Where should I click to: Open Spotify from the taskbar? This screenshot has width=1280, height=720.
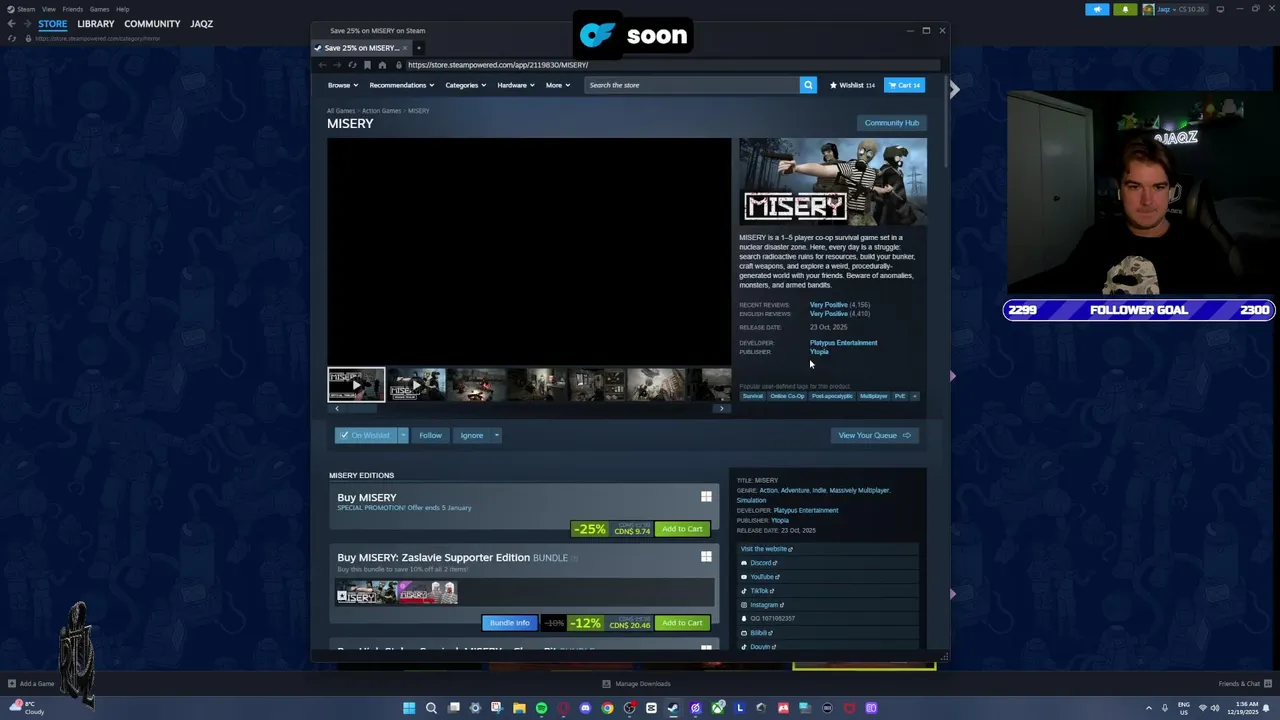click(541, 708)
